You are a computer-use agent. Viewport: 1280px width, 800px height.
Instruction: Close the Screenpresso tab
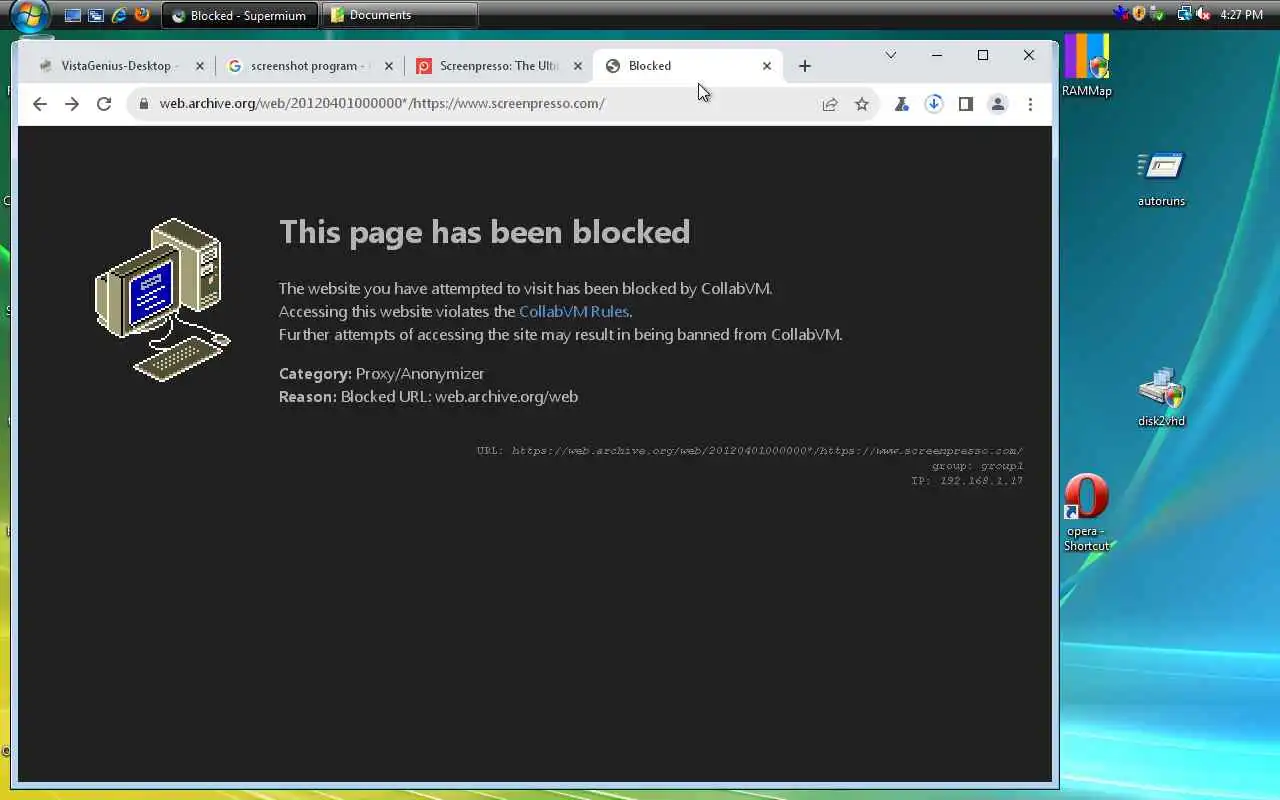(x=577, y=66)
